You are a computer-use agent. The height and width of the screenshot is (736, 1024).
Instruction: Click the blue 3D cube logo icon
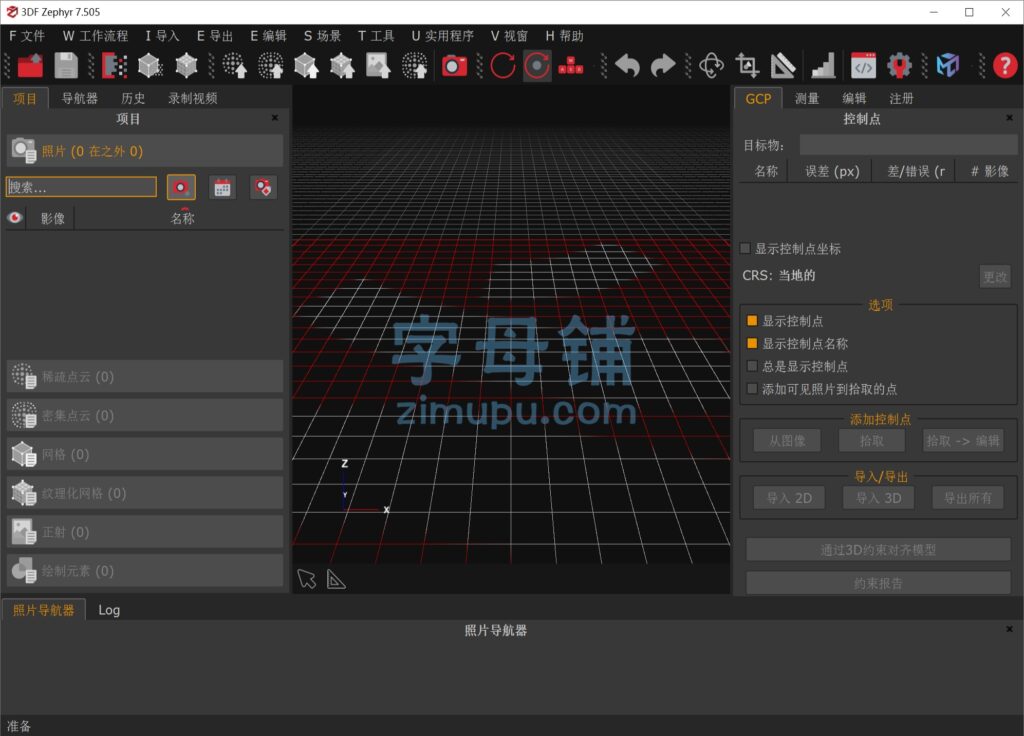948,65
